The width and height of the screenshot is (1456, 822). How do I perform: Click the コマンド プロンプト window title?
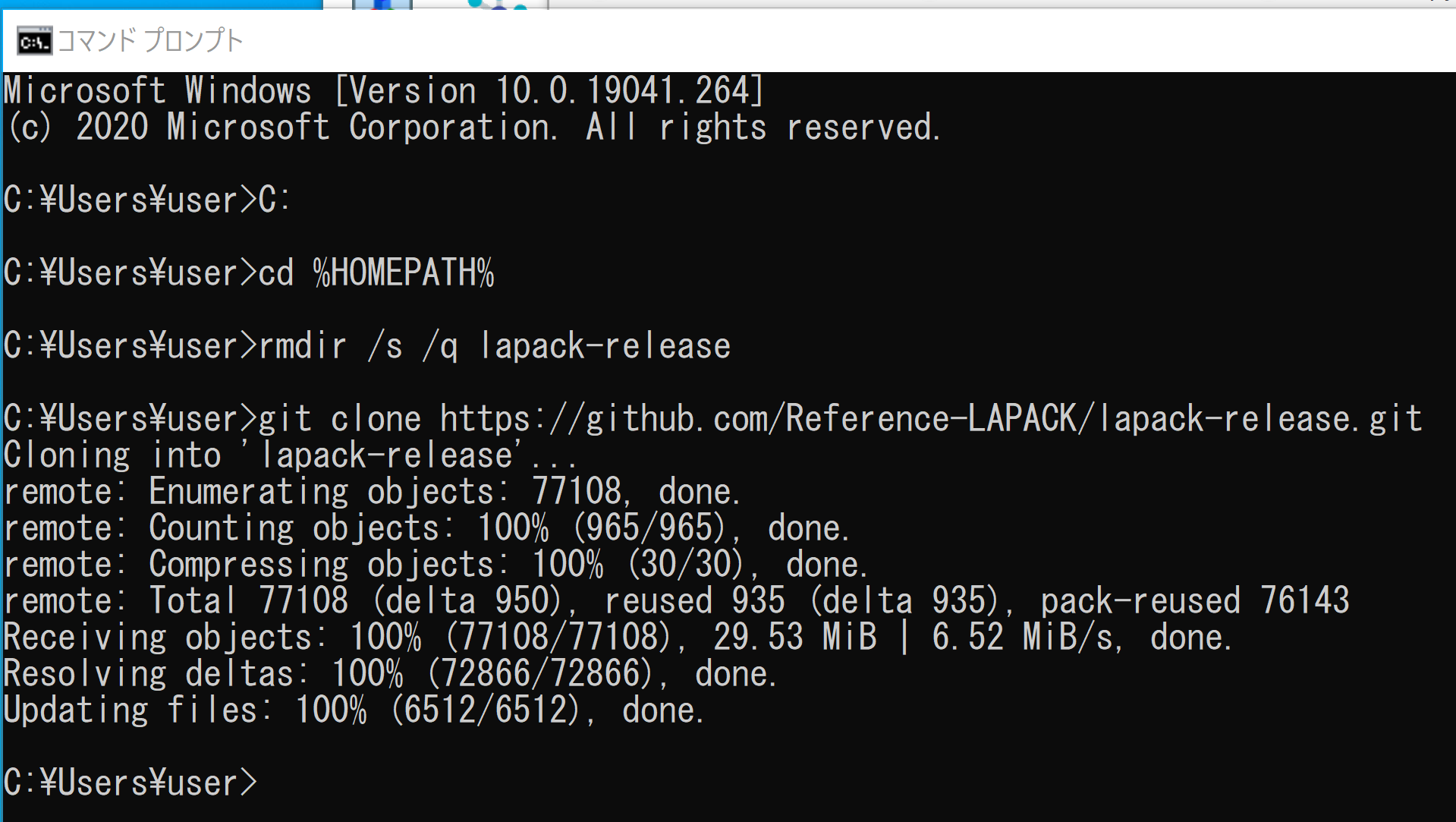point(150,40)
